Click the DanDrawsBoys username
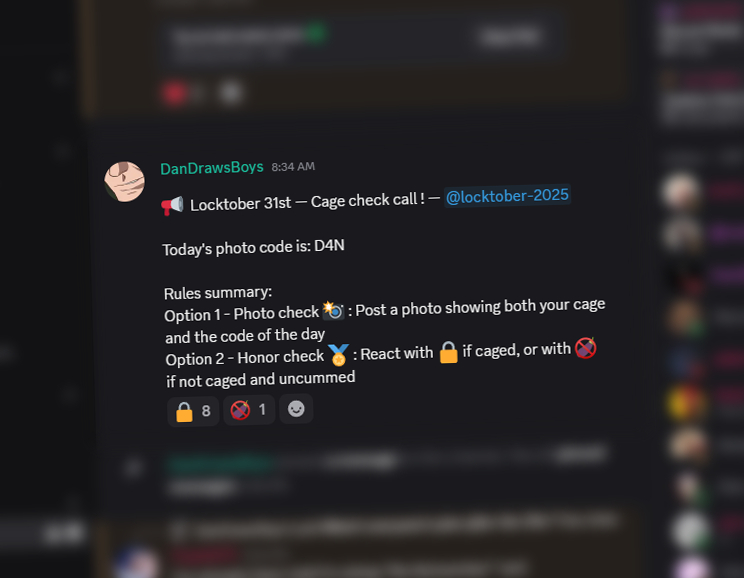The image size is (744, 578). tap(212, 168)
